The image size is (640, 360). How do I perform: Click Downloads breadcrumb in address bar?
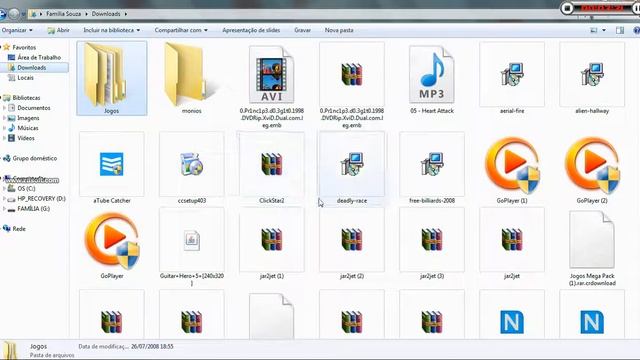[106, 14]
